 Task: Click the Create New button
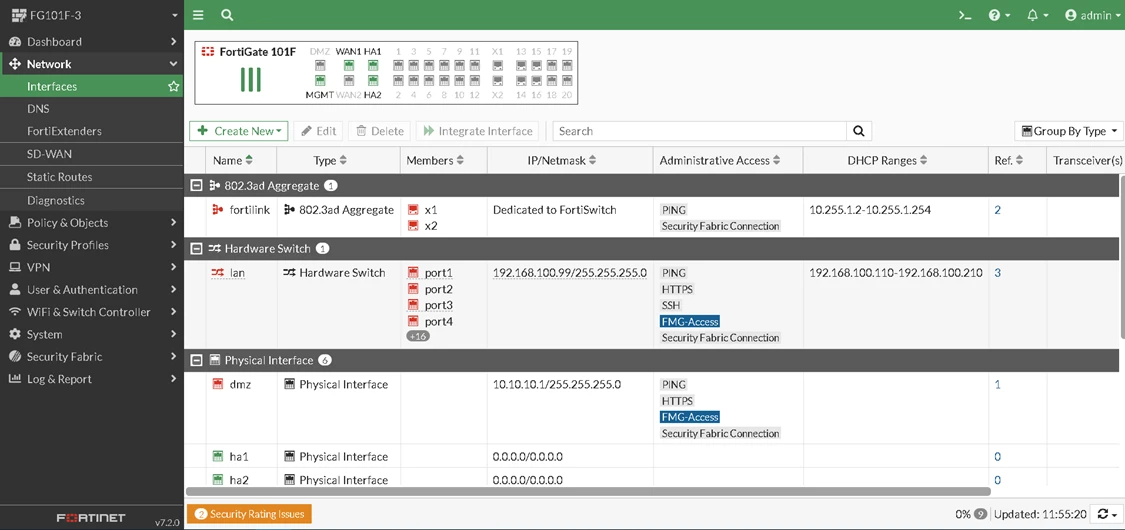tap(238, 131)
